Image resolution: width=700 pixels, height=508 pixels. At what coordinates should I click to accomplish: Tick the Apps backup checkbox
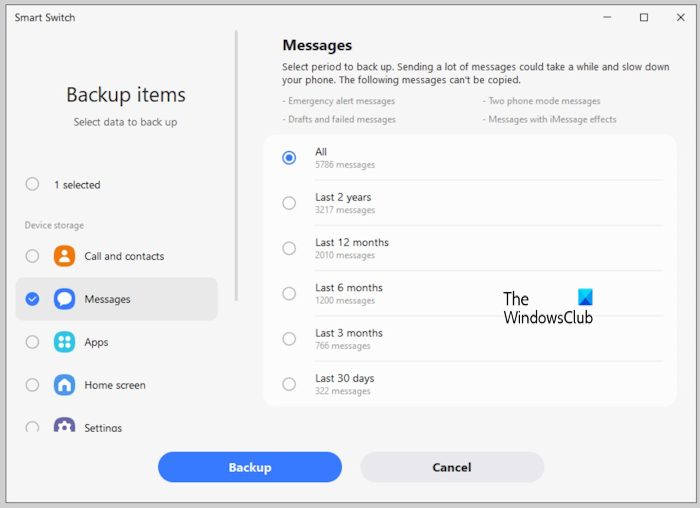(x=33, y=342)
